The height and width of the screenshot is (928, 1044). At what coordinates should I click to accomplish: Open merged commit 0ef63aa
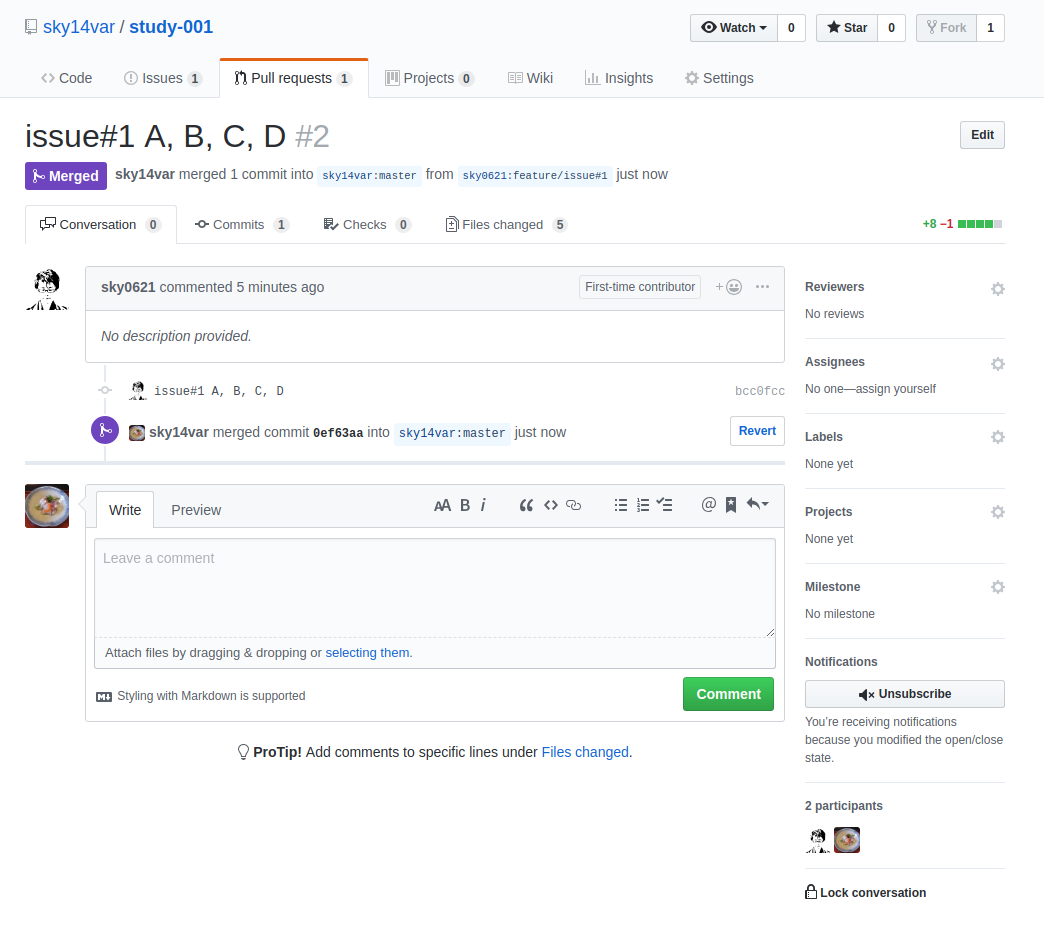pos(338,433)
